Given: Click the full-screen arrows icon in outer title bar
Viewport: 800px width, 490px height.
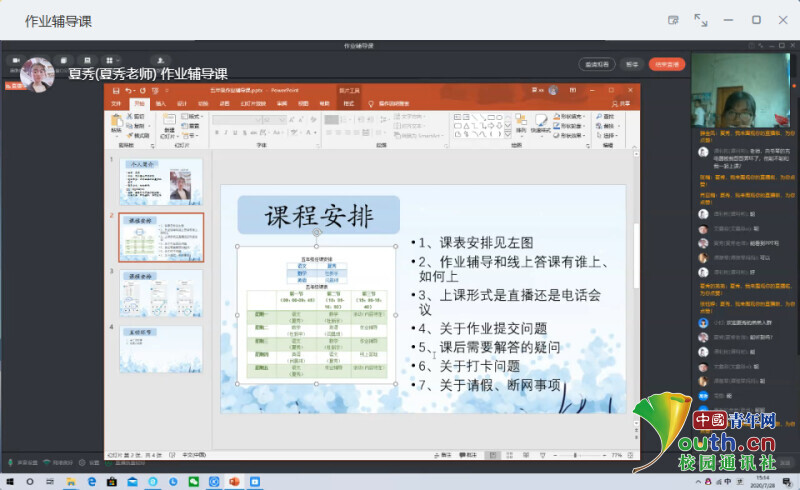Looking at the screenshot, I should [x=701, y=19].
